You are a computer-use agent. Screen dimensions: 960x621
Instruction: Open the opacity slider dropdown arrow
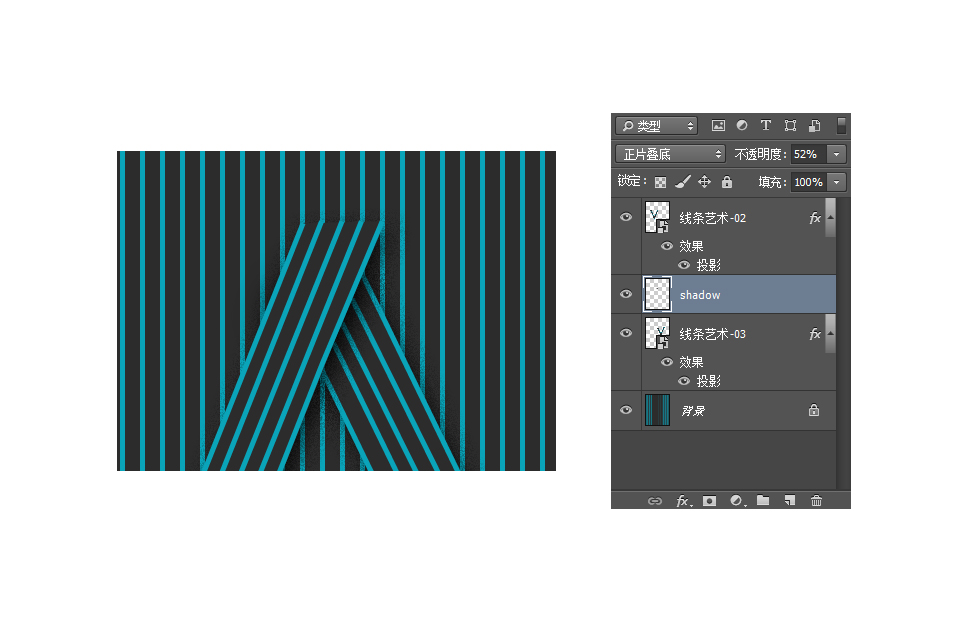point(836,154)
